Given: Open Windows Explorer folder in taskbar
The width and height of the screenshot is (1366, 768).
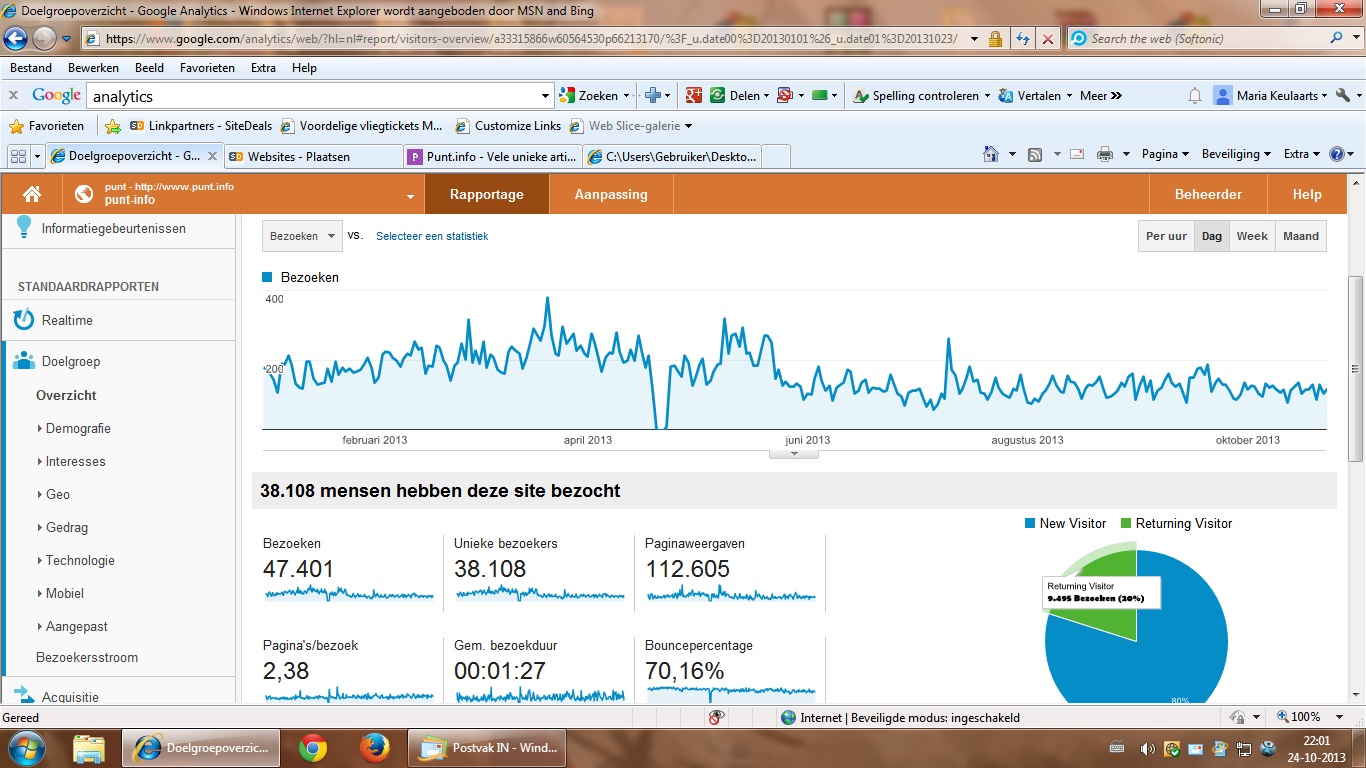Looking at the screenshot, I should pos(89,748).
